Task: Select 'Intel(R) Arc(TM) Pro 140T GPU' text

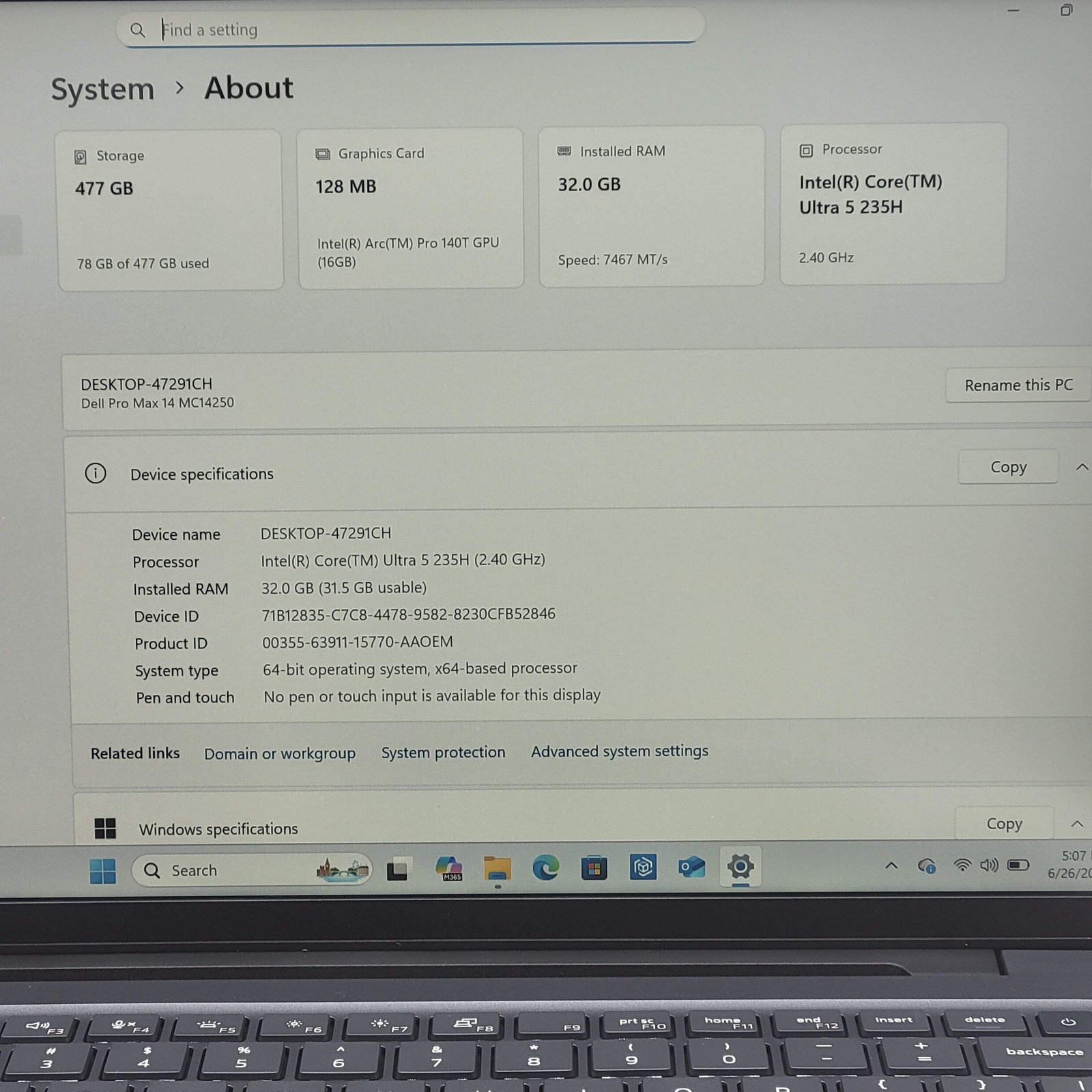Action: coord(408,243)
